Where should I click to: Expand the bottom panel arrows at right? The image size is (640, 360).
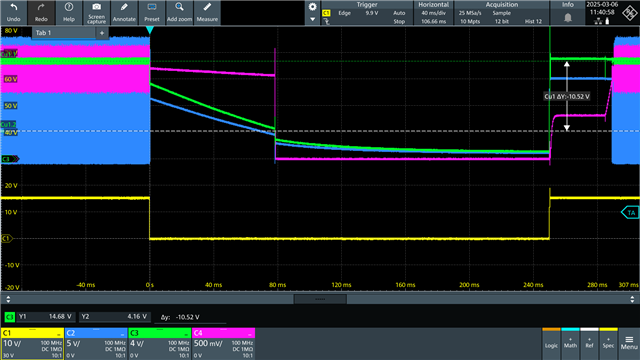tap(632, 299)
